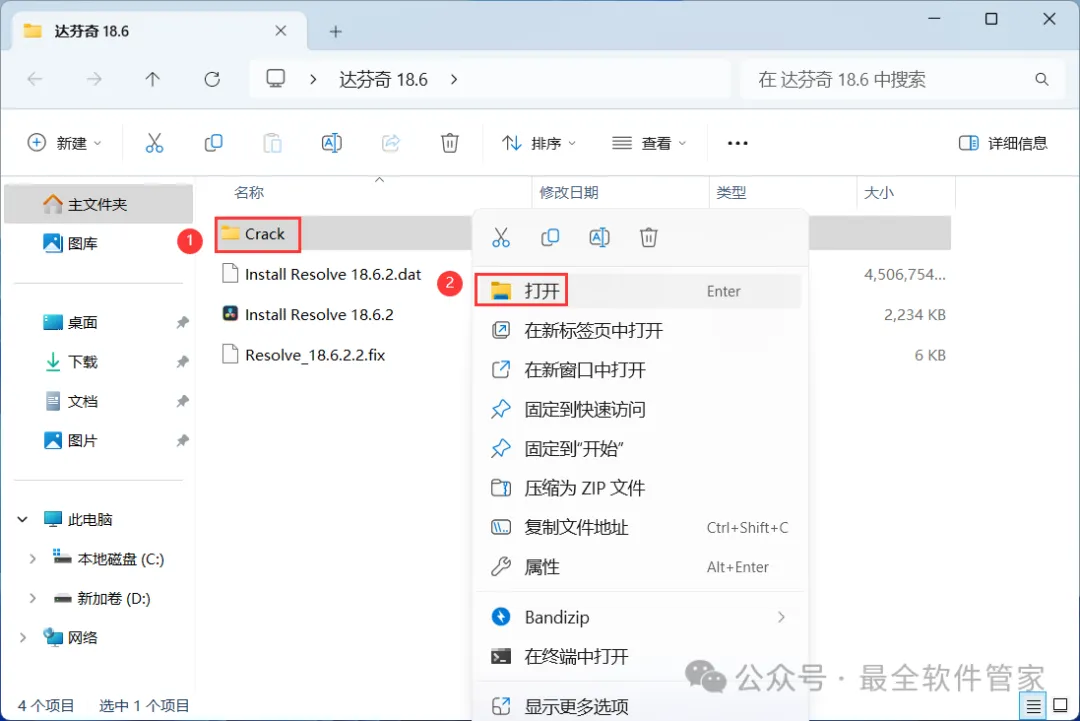Click the Rename icon in the toolbar
The width and height of the screenshot is (1080, 721).
coord(331,143)
